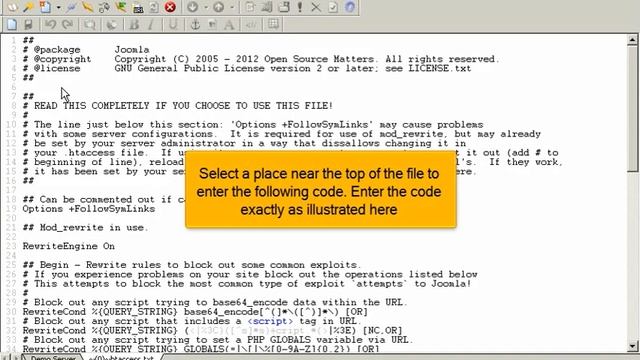Save the file using the floppy disk icon
640x360 pixels.
[x=28, y=24]
